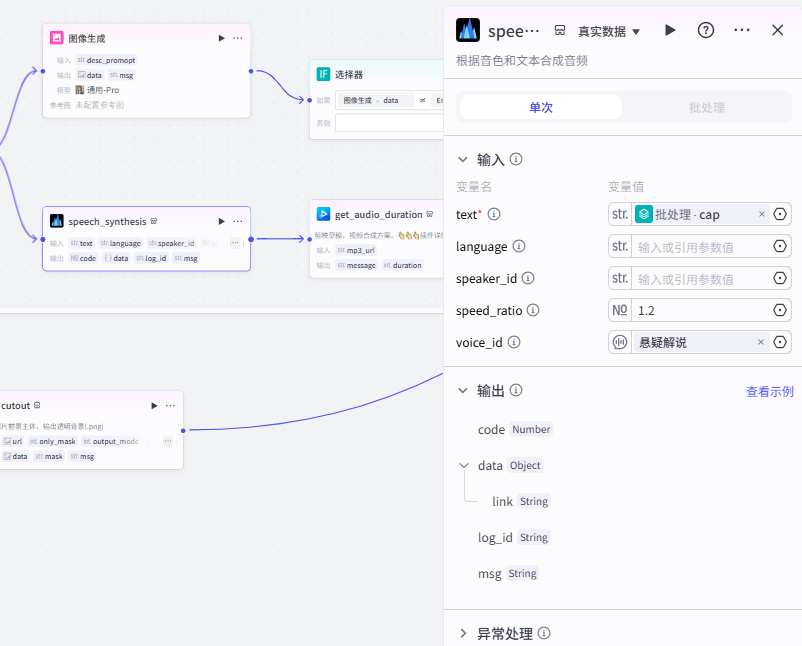Click the 图像生成 node pink icon
Image resolution: width=802 pixels, height=646 pixels.
(x=57, y=38)
